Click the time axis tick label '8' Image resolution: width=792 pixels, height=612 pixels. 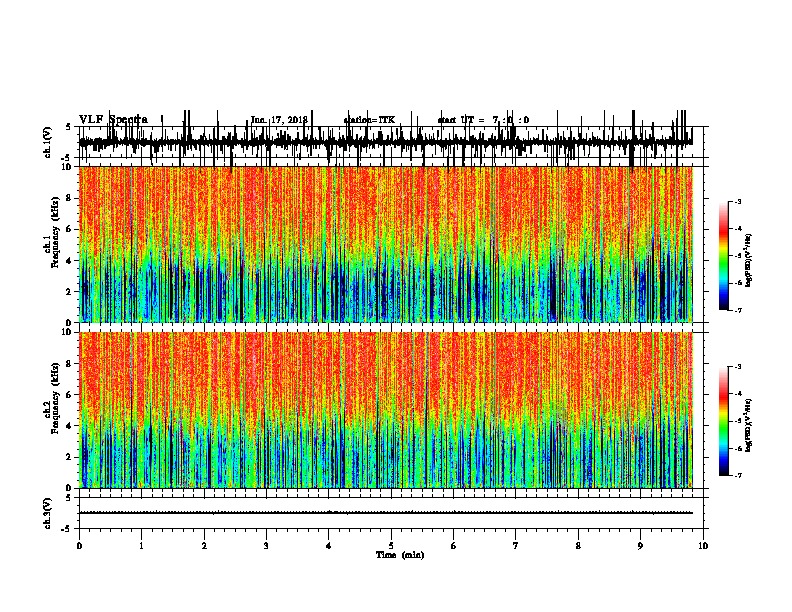[578, 546]
